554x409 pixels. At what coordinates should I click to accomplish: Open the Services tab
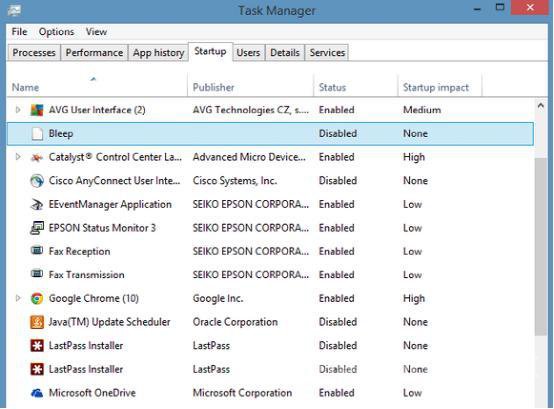pyautogui.click(x=327, y=53)
